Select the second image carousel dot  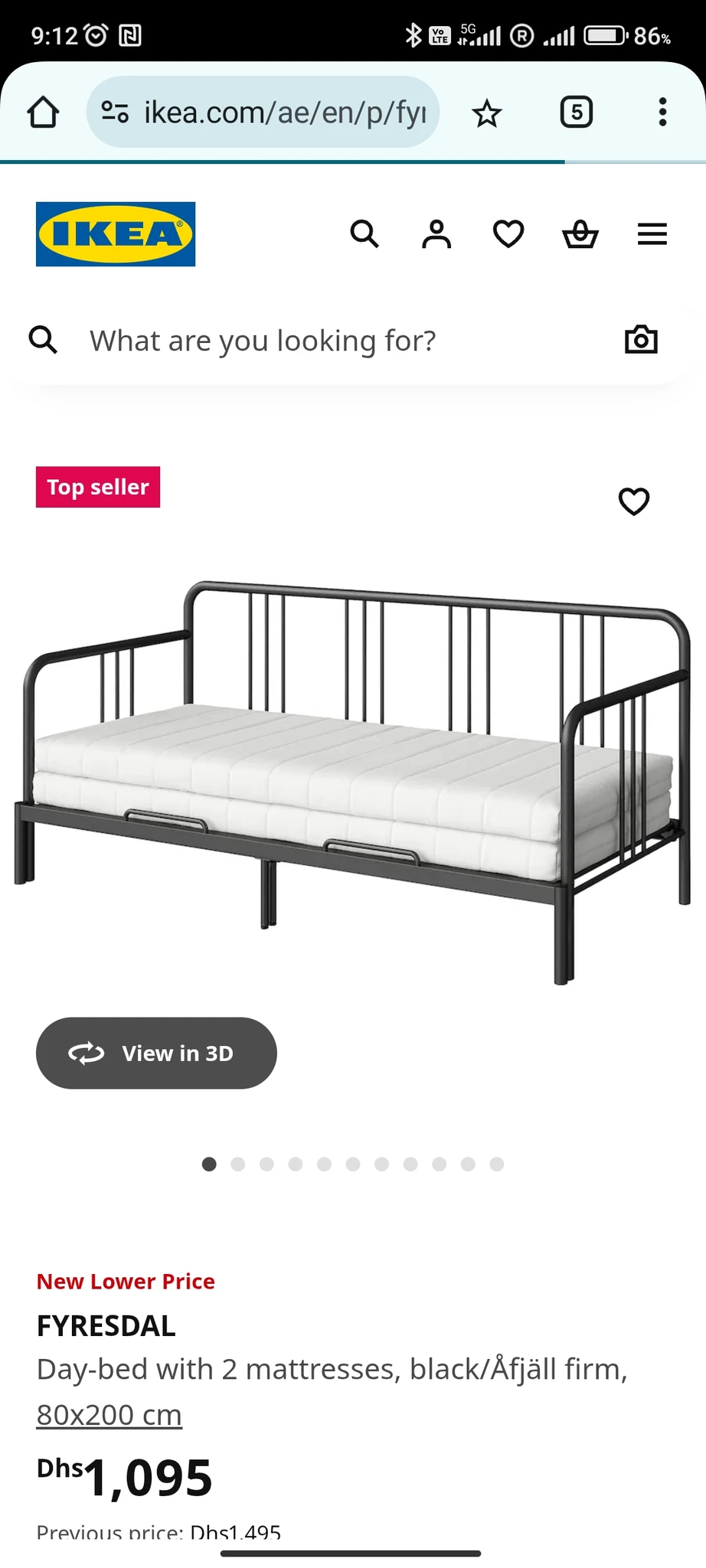click(x=238, y=1165)
